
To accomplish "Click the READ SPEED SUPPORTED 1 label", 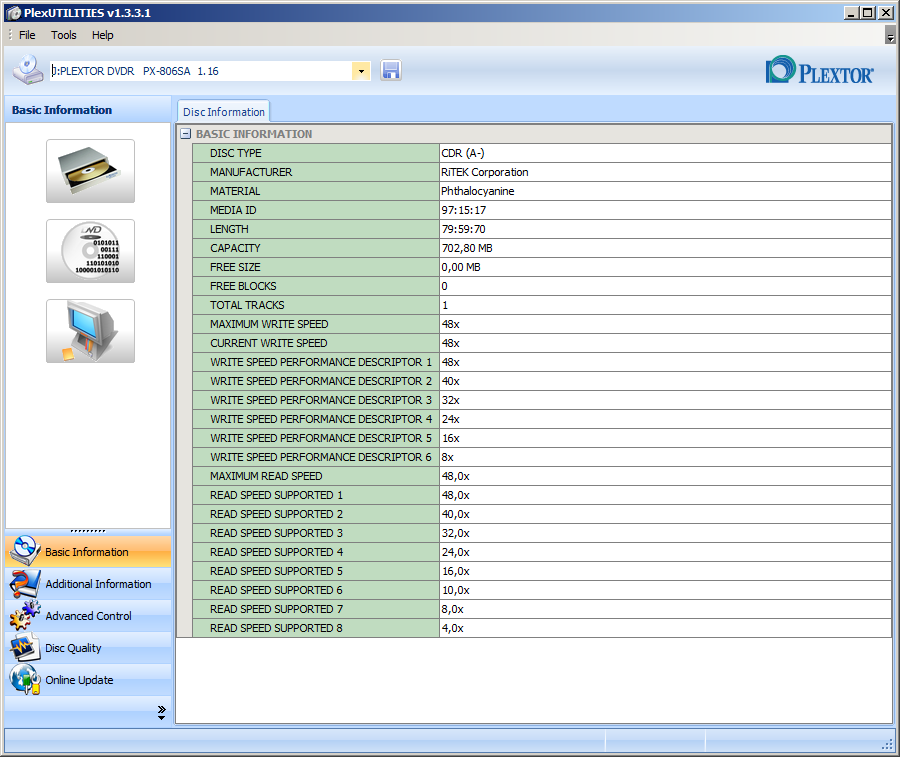I will click(277, 495).
